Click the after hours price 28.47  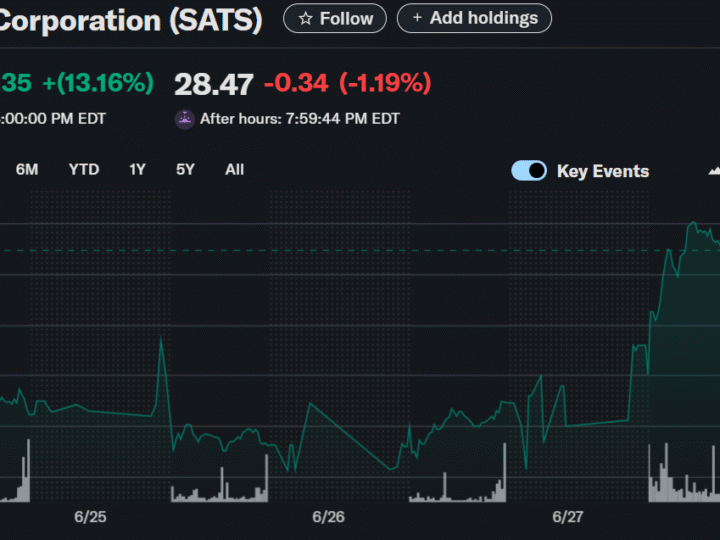pos(214,84)
